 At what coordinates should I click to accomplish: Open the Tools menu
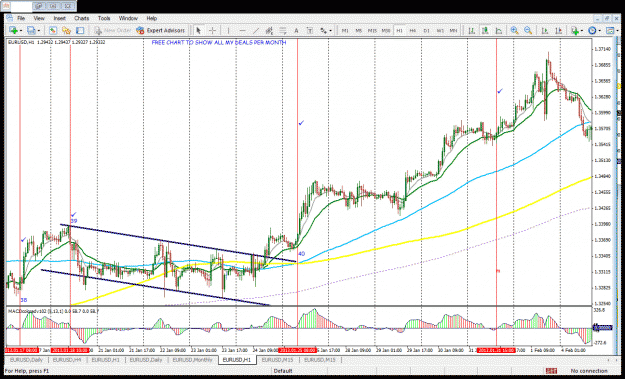tap(104, 18)
